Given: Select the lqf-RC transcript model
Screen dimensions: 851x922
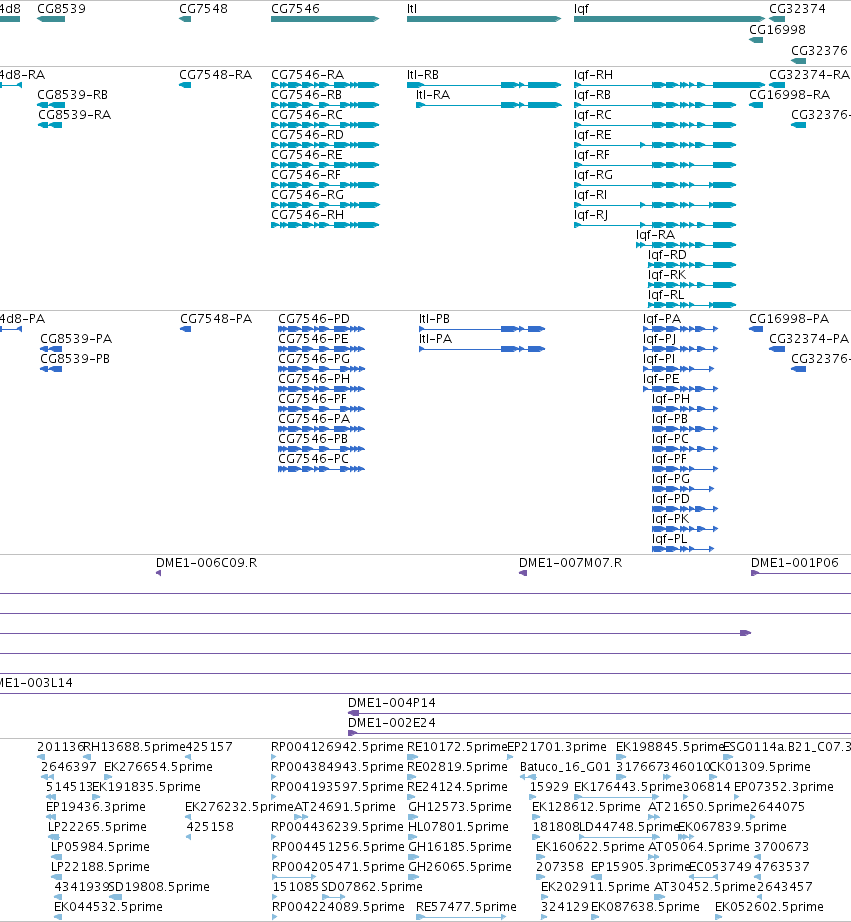Looking at the screenshot, I should [655, 125].
